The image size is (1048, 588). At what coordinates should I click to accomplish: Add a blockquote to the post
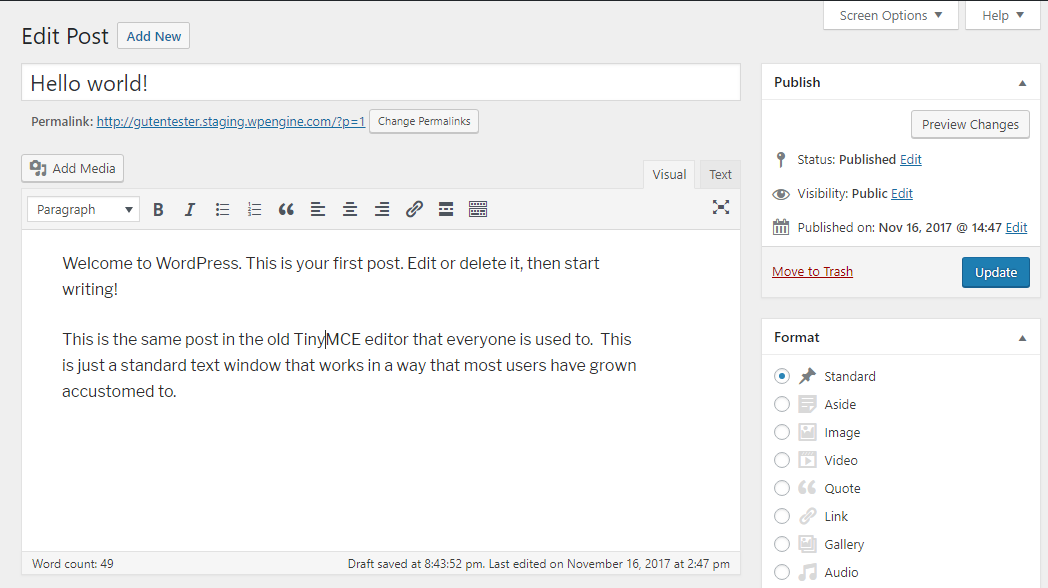coord(286,208)
